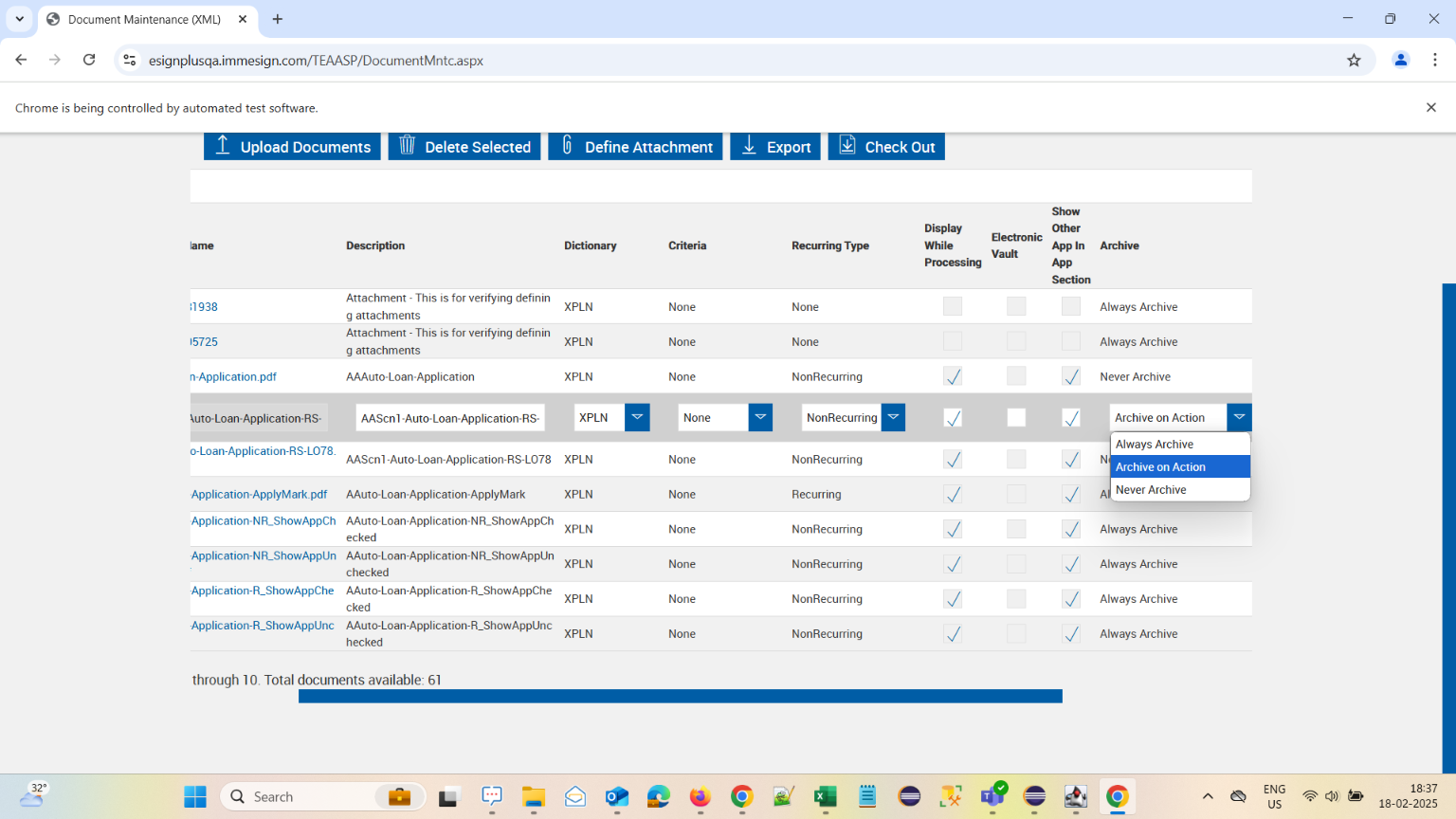Open the Application-ApplyMark.pdf document link
Screen dimensions: 1456x819
click(x=259, y=495)
